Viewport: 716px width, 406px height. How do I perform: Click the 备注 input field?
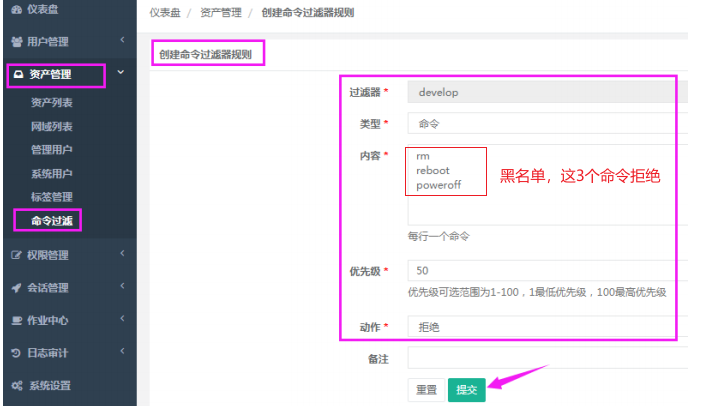coord(548,358)
